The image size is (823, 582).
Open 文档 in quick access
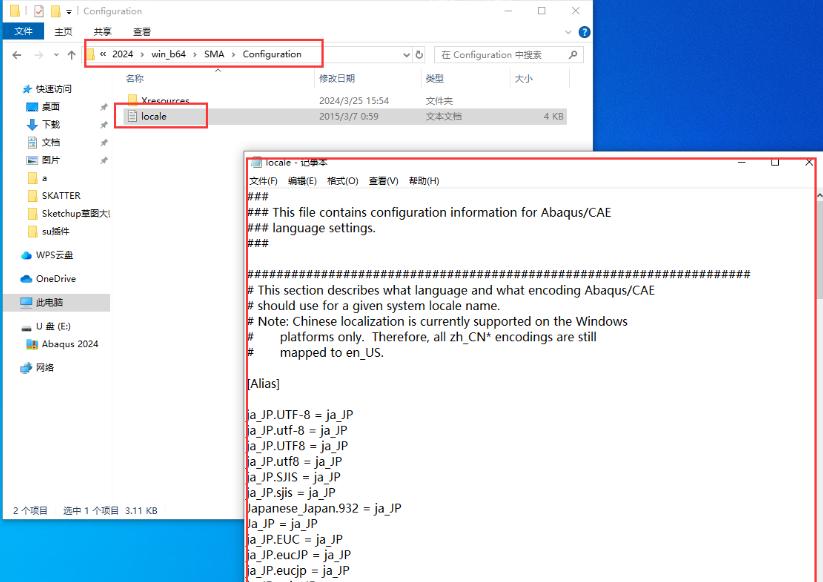coord(51,142)
